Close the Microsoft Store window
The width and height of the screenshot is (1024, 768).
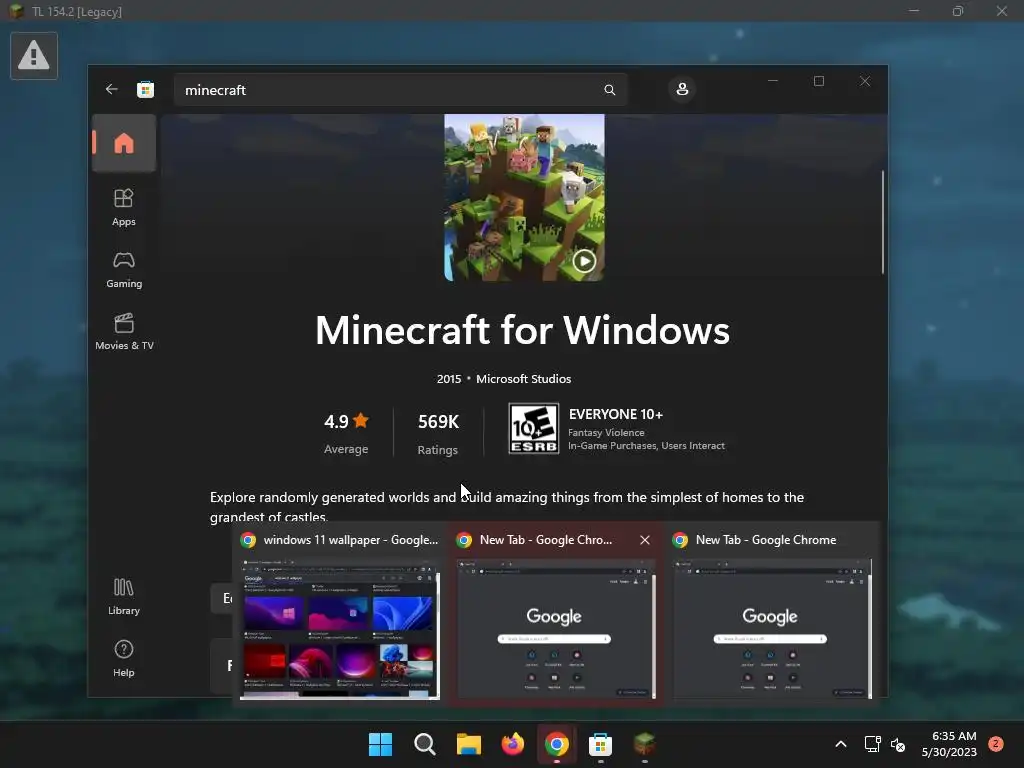pos(865,81)
